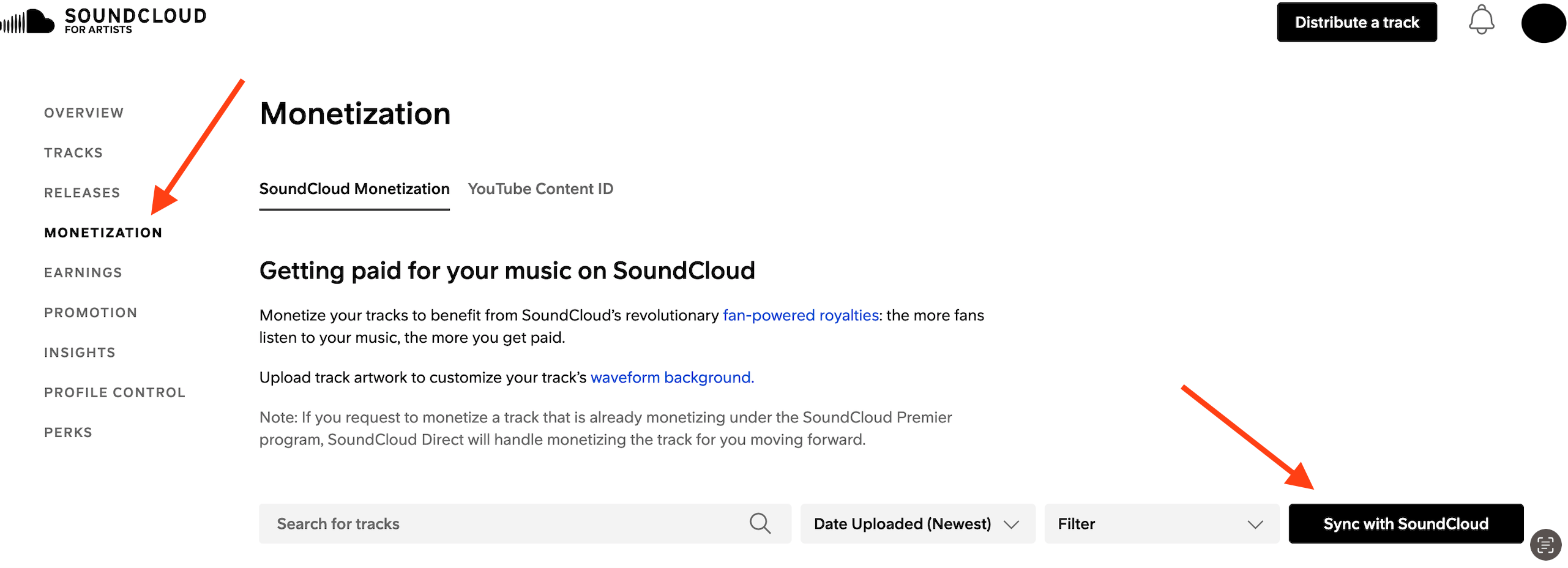Screen dimensions: 1568x568
Task: Click the search magnifying glass icon
Action: click(760, 523)
